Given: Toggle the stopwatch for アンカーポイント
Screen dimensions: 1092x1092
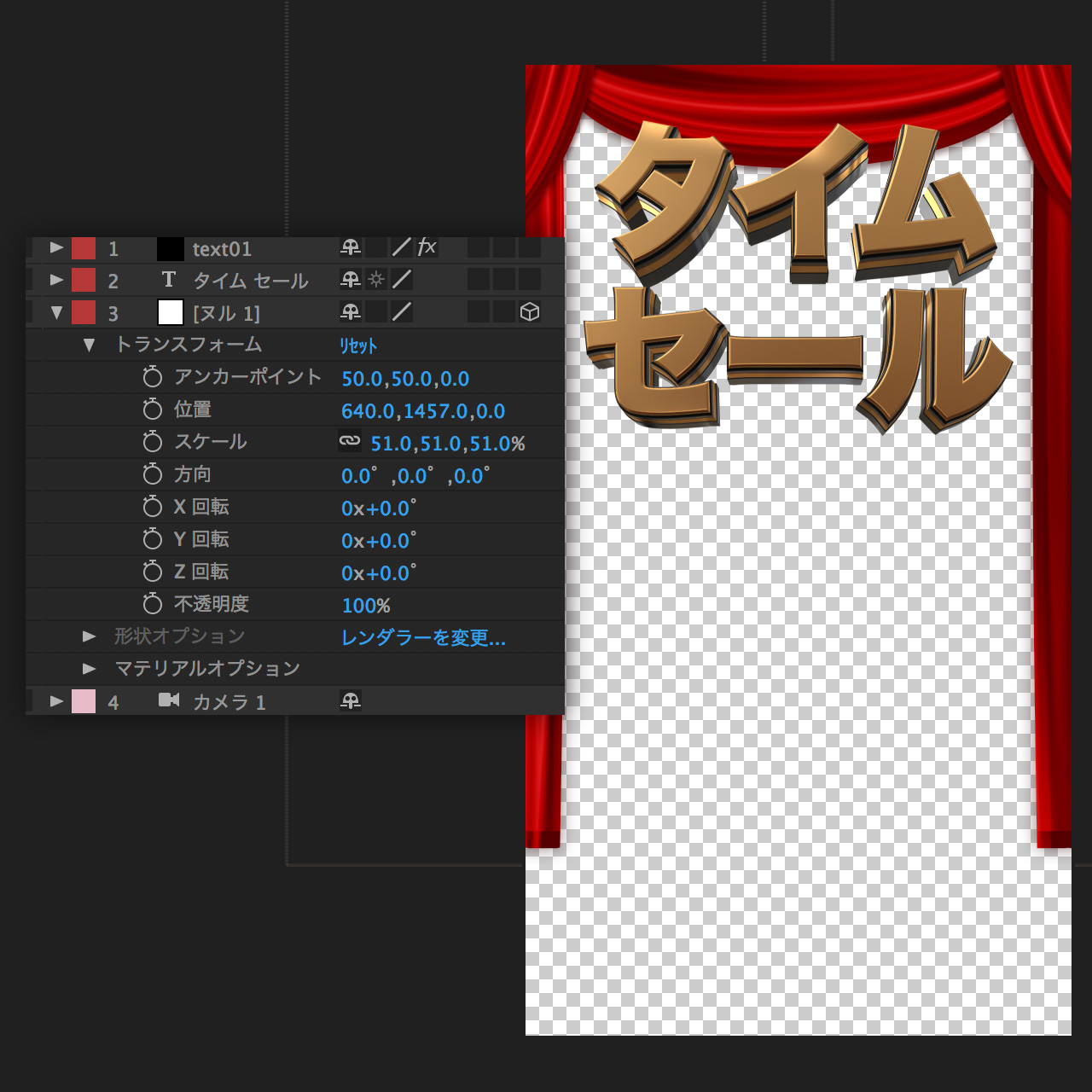Looking at the screenshot, I should pos(153,377).
